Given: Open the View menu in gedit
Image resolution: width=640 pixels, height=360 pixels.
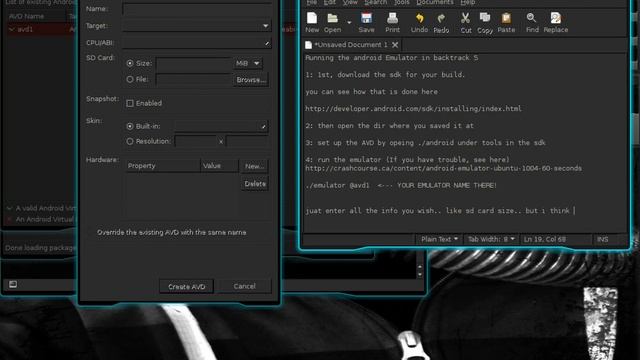Looking at the screenshot, I should pyautogui.click(x=350, y=2).
